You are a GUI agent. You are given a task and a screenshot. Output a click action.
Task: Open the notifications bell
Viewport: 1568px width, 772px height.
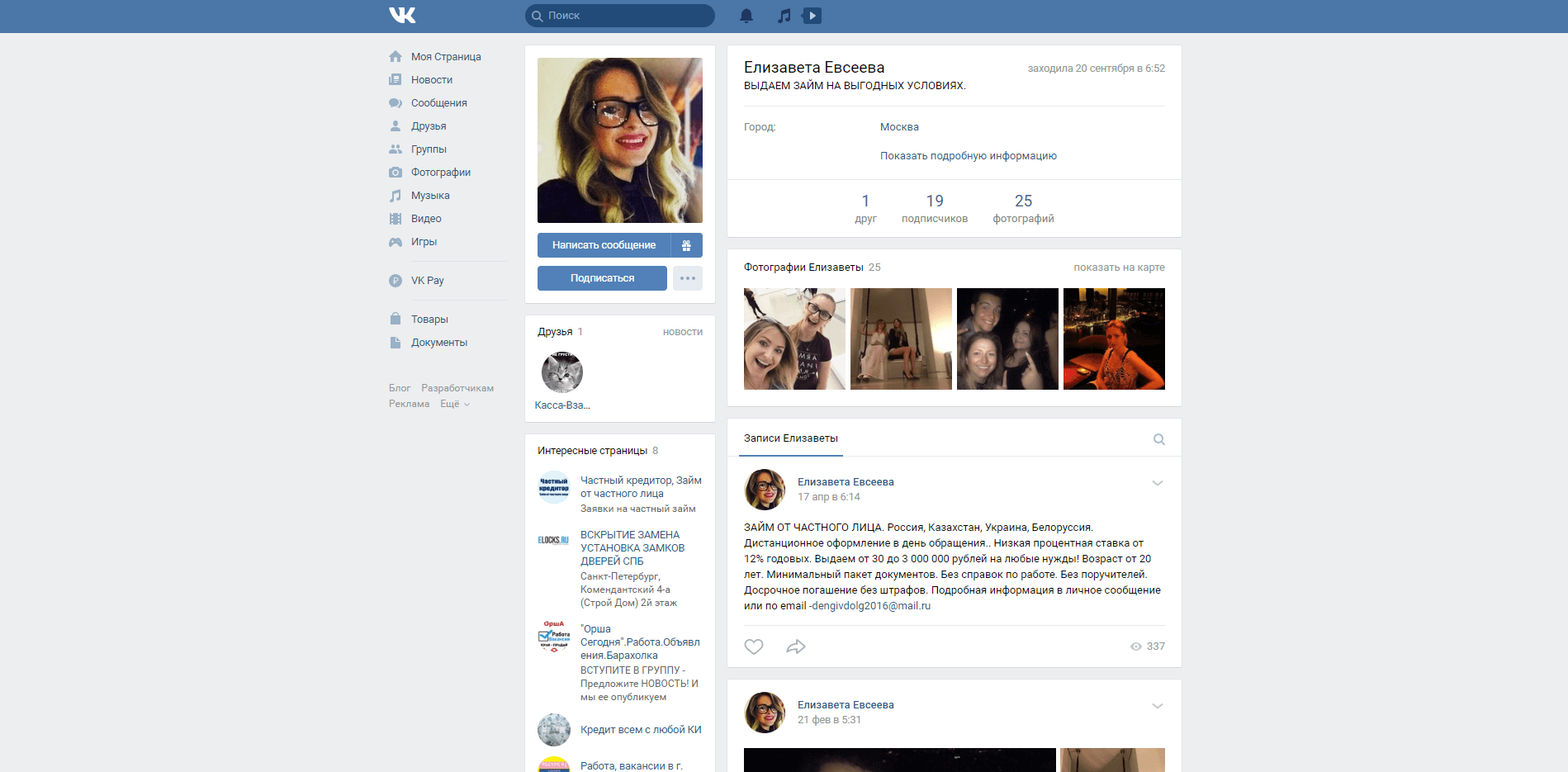[746, 16]
